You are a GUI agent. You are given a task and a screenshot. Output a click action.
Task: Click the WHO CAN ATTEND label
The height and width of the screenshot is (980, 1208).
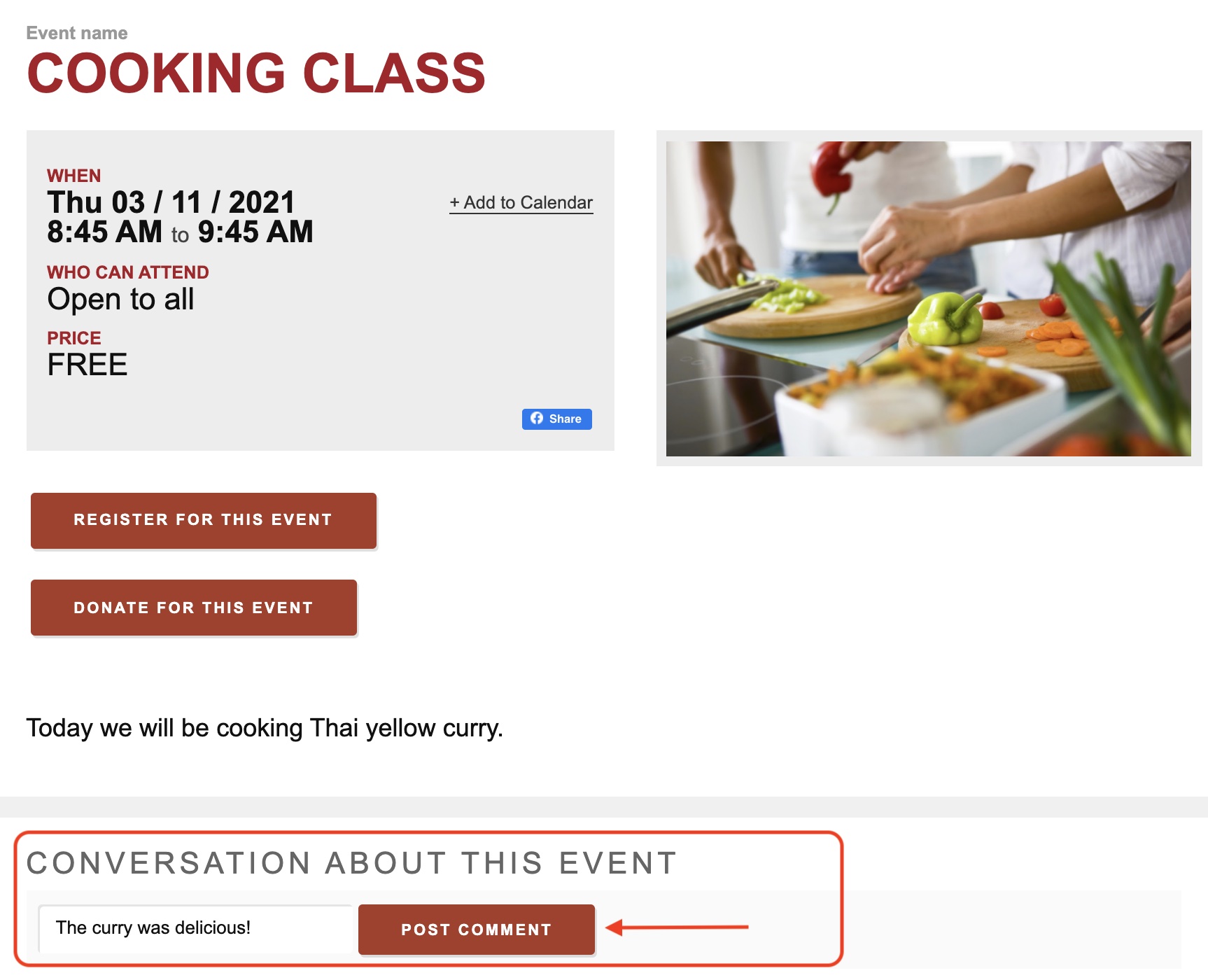[128, 272]
